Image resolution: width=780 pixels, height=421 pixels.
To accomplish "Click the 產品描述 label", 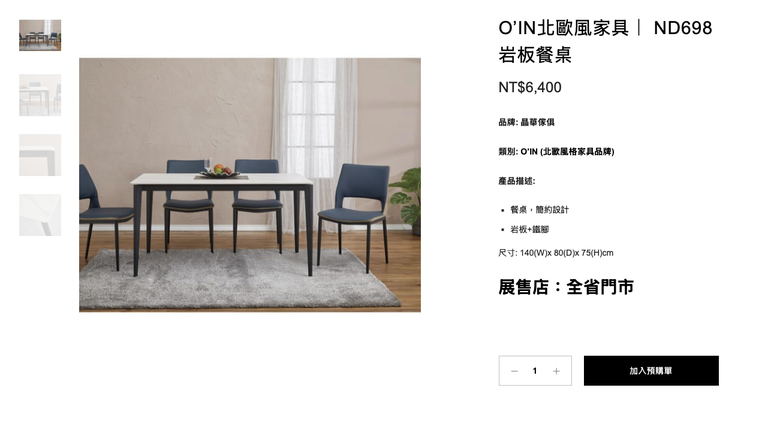I will click(x=517, y=181).
